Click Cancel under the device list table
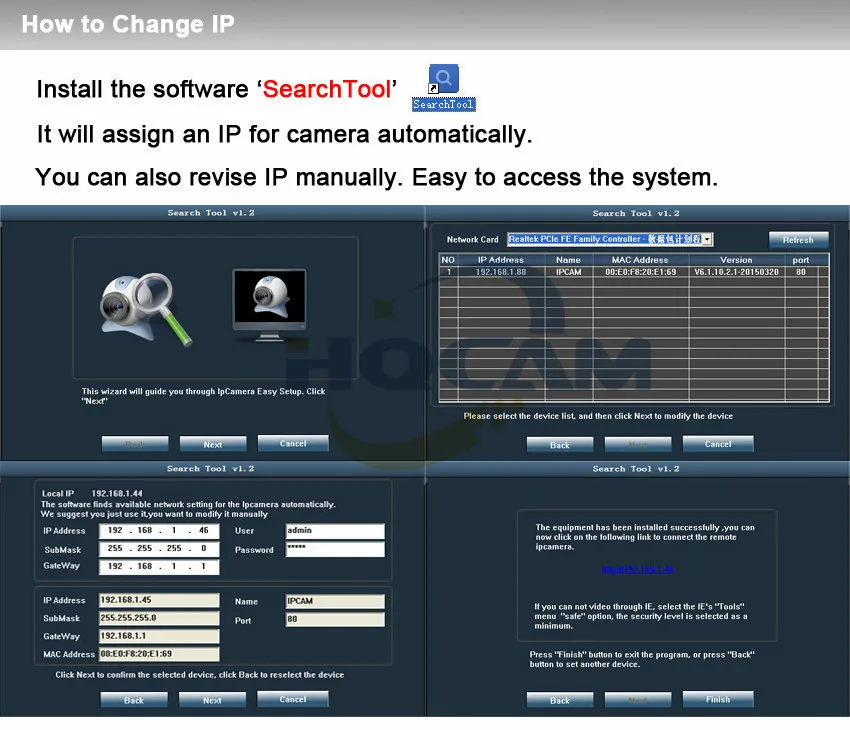This screenshot has width=850, height=730. tap(718, 444)
